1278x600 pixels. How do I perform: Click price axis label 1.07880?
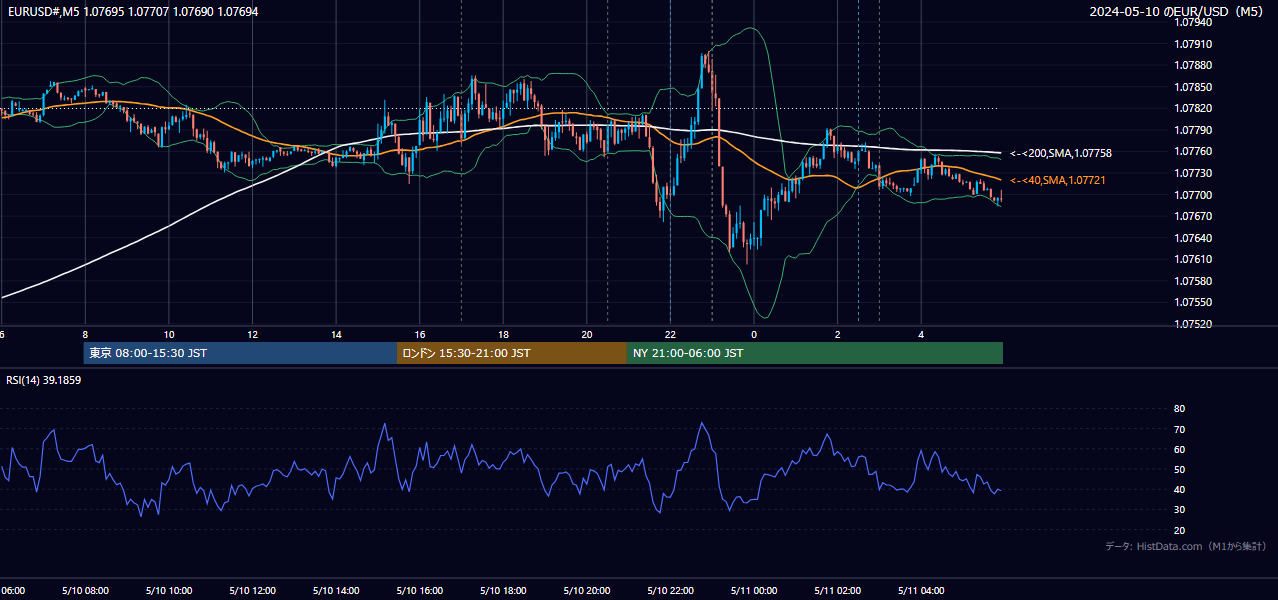[x=1193, y=65]
